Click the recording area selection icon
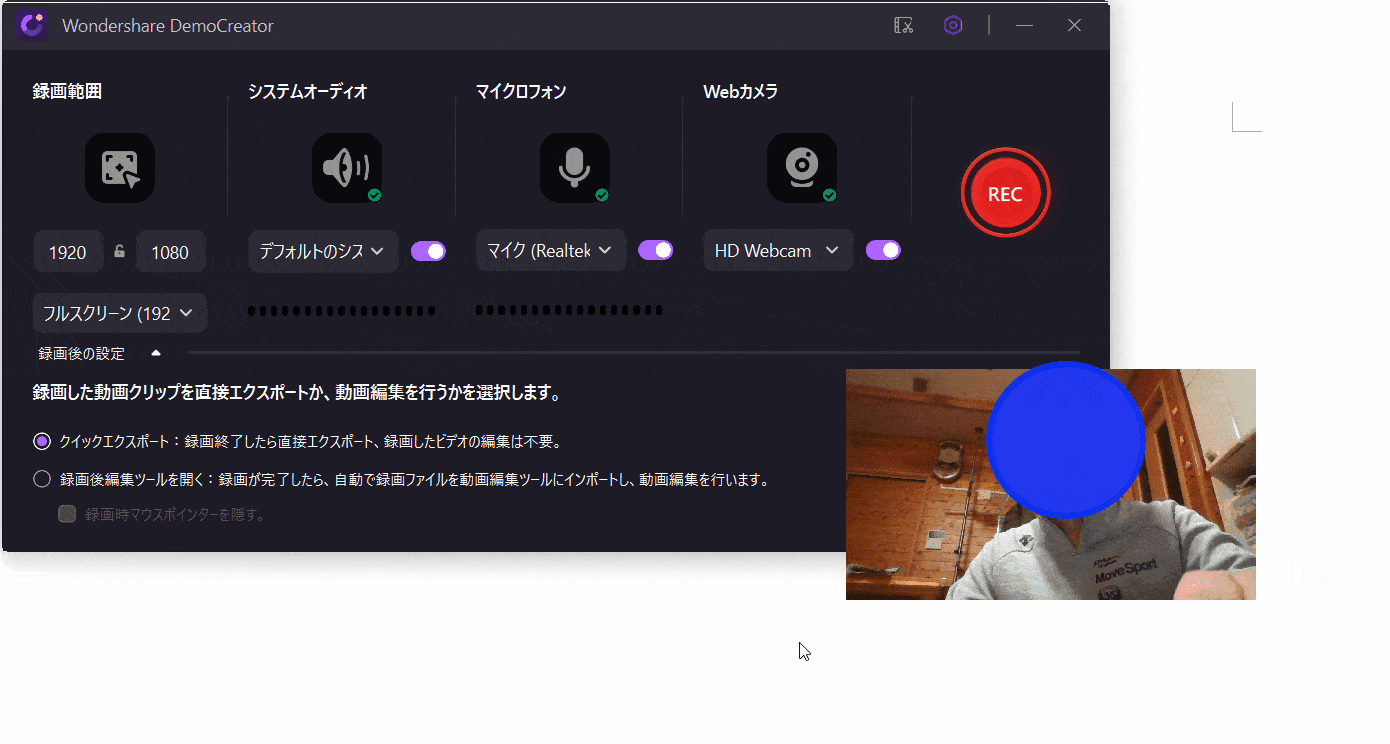Screen dimensions: 1390x744 click(120, 168)
